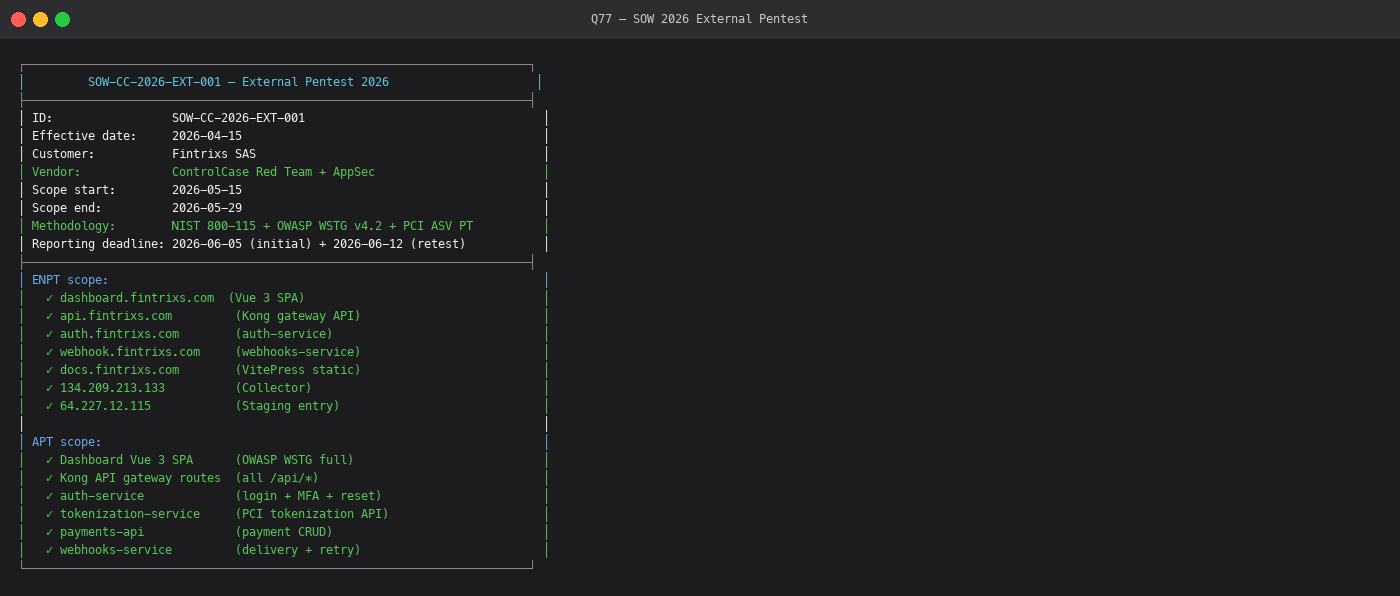This screenshot has width=1400, height=596.
Task: Click the Scope end value 2026-05-29
Action: (207, 208)
